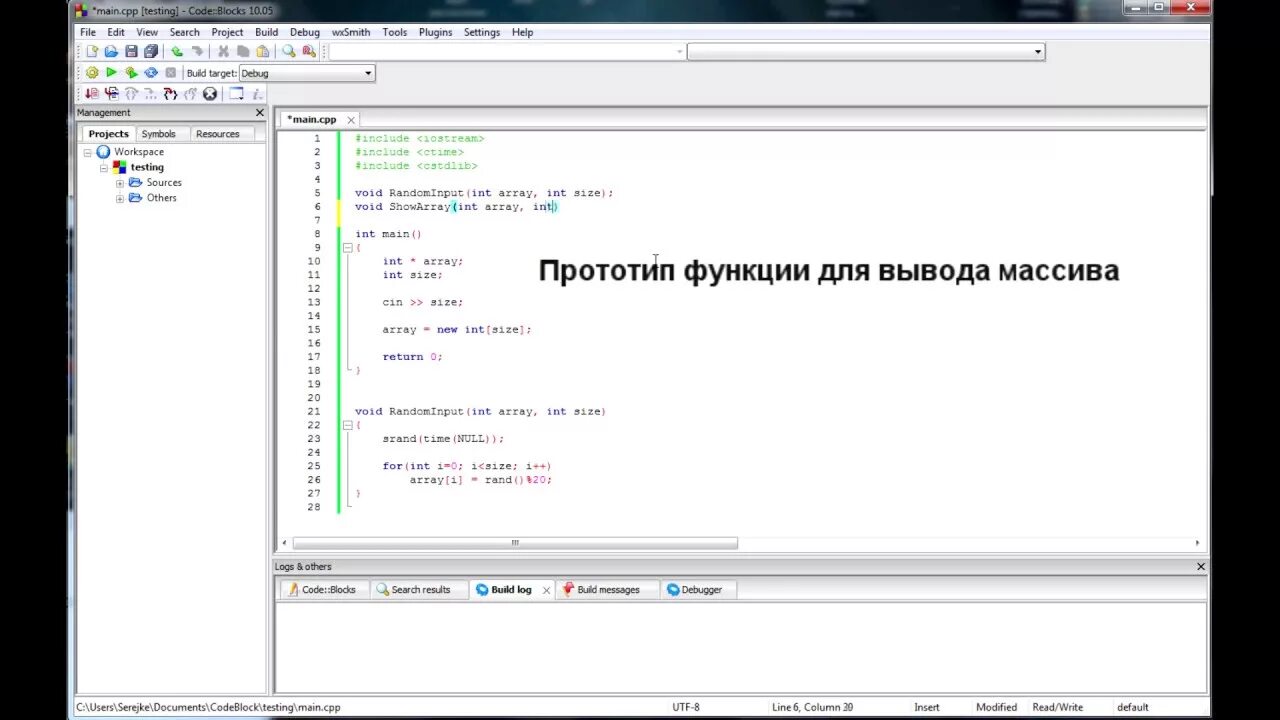The width and height of the screenshot is (1280, 720).
Task: Run program with green play icon
Action: pos(111,73)
